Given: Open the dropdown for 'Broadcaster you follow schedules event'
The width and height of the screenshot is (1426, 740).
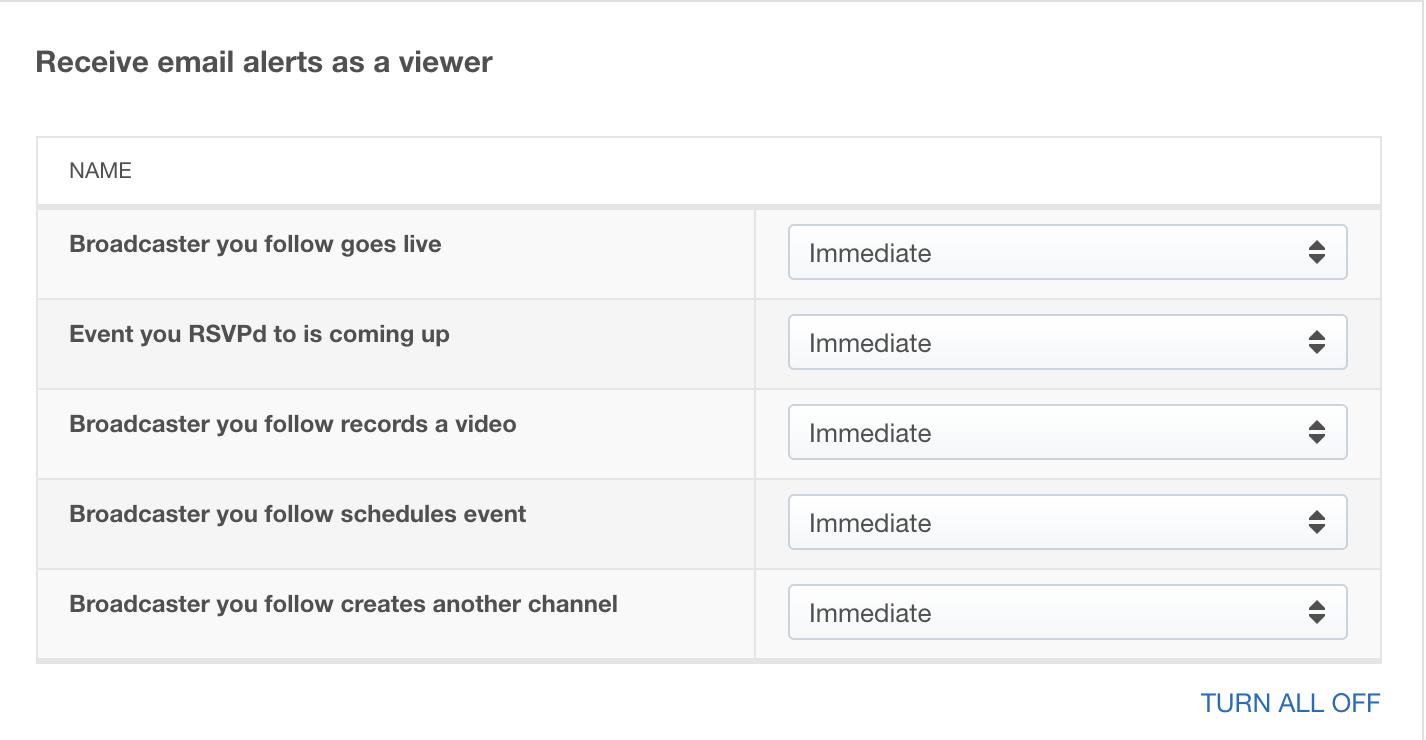Looking at the screenshot, I should (1067, 522).
